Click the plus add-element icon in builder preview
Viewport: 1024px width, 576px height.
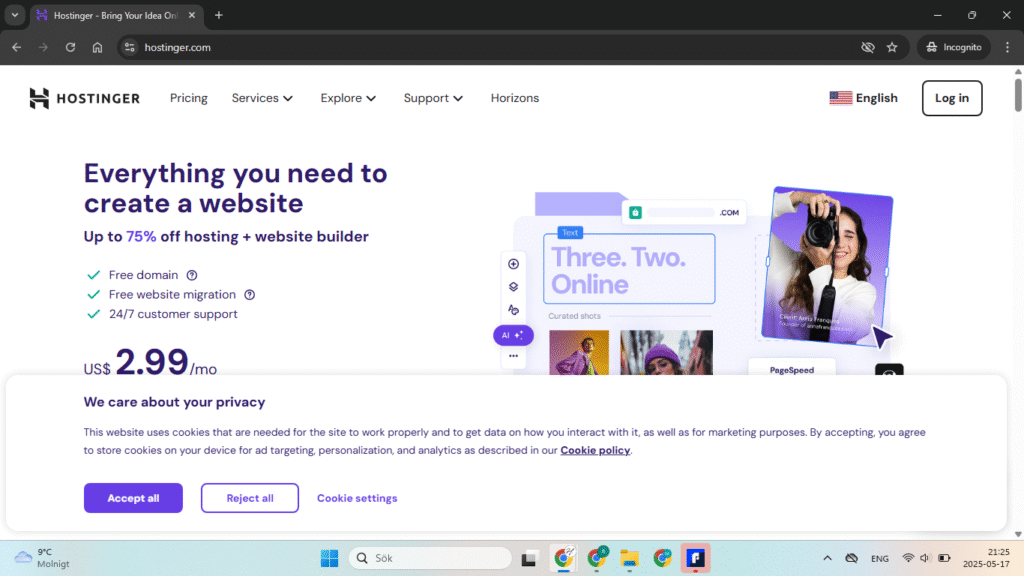pyautogui.click(x=513, y=264)
